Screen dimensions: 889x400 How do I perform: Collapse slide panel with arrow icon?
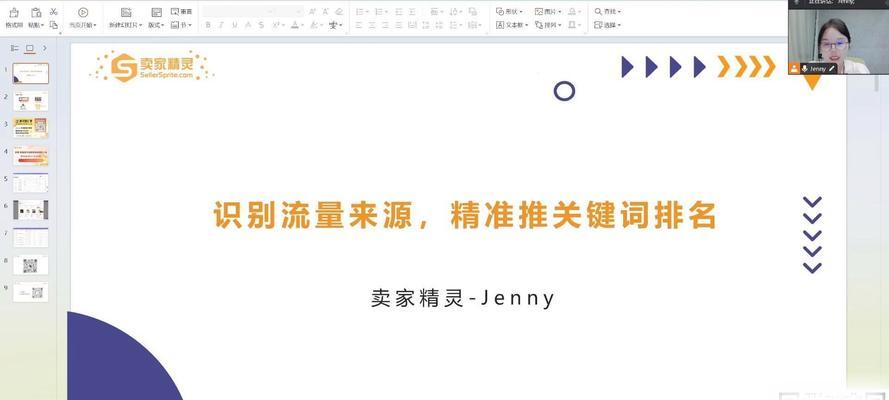click(45, 48)
